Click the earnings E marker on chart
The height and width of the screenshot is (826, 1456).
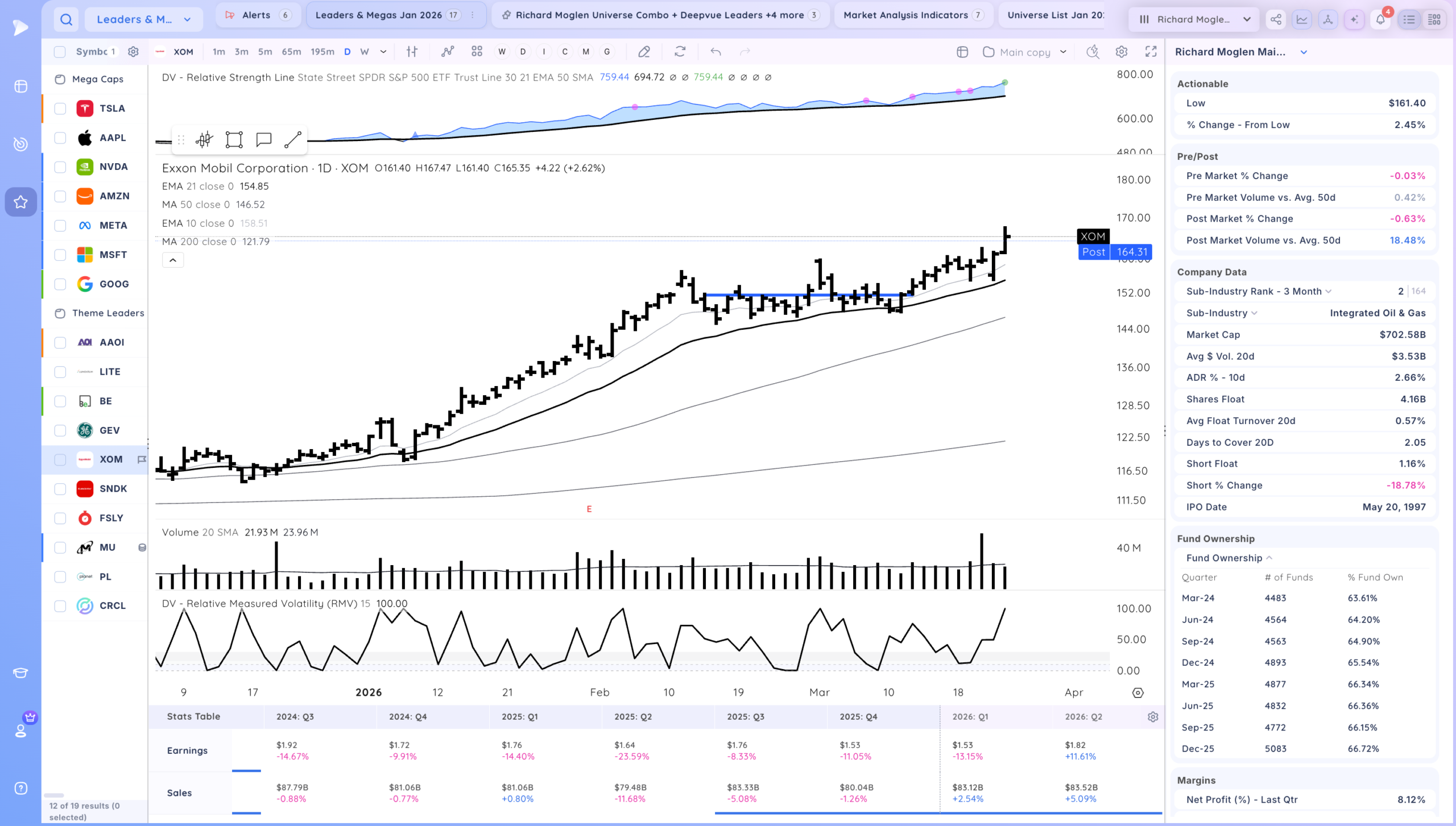tap(589, 509)
